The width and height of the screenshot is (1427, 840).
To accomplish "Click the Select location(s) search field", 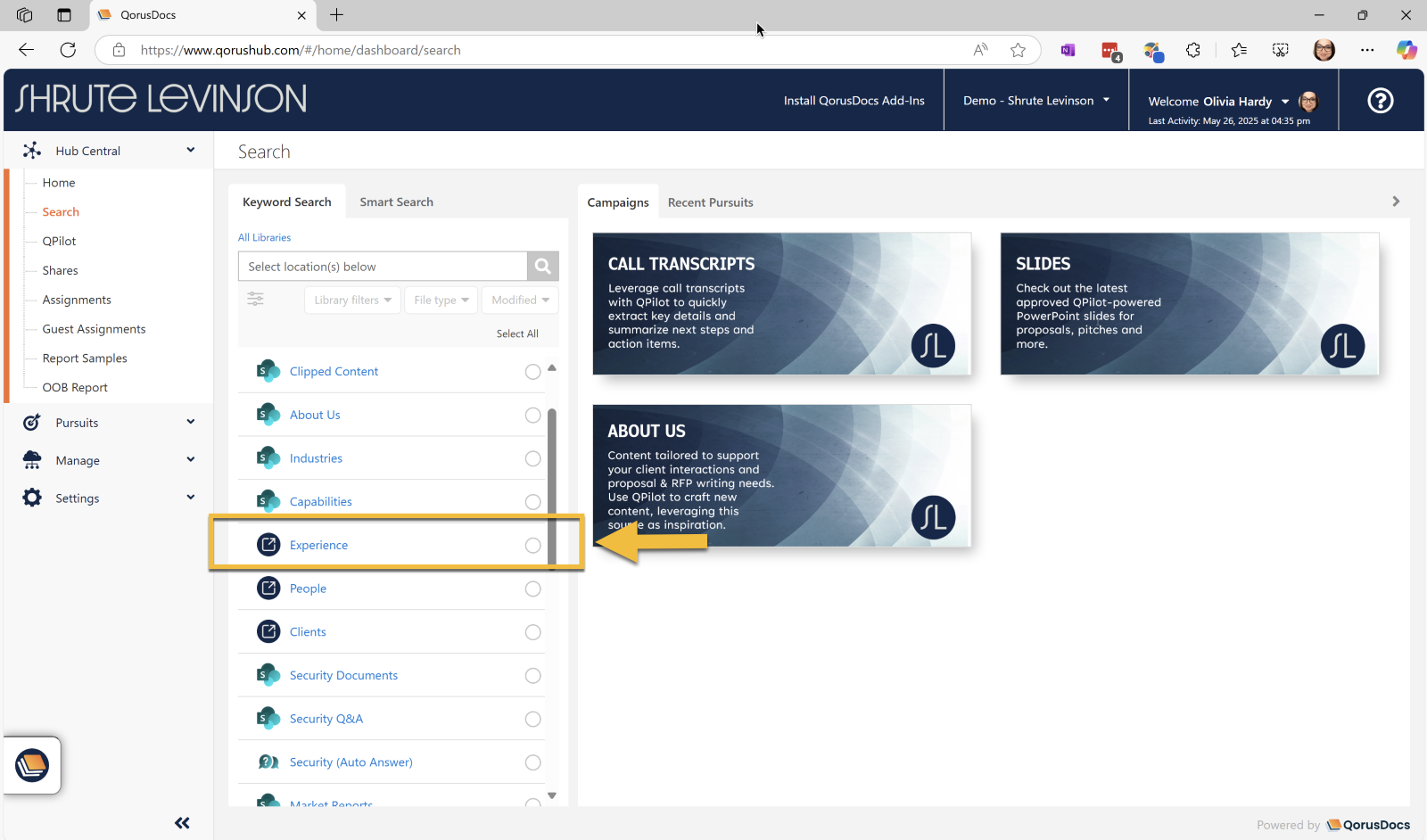I will pyautogui.click(x=383, y=266).
